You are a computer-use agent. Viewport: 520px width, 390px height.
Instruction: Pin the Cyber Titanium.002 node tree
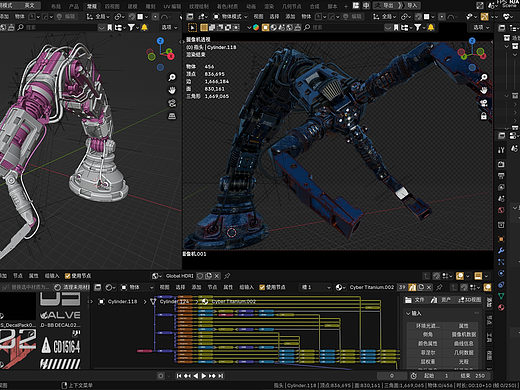(439, 287)
